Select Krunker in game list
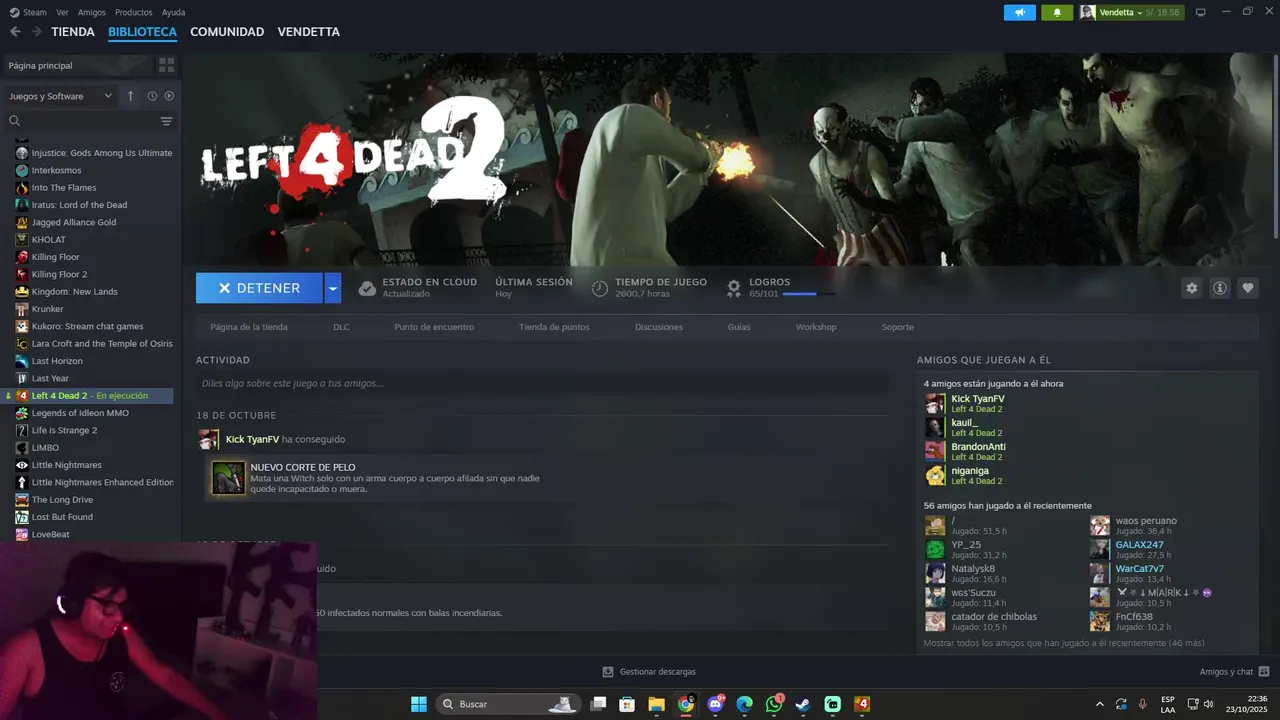Screen dimensions: 1280x720 [47, 309]
